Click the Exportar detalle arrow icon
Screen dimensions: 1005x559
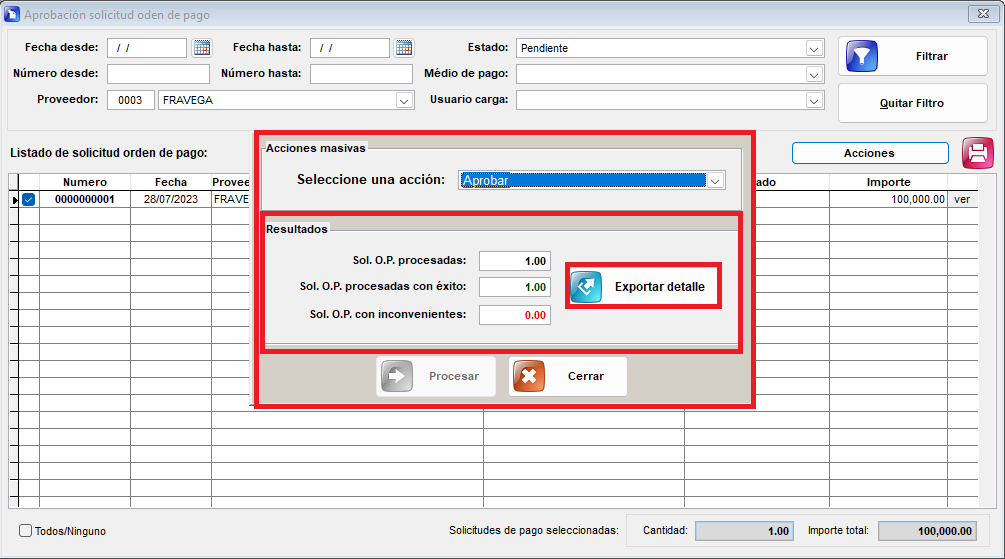click(x=586, y=287)
